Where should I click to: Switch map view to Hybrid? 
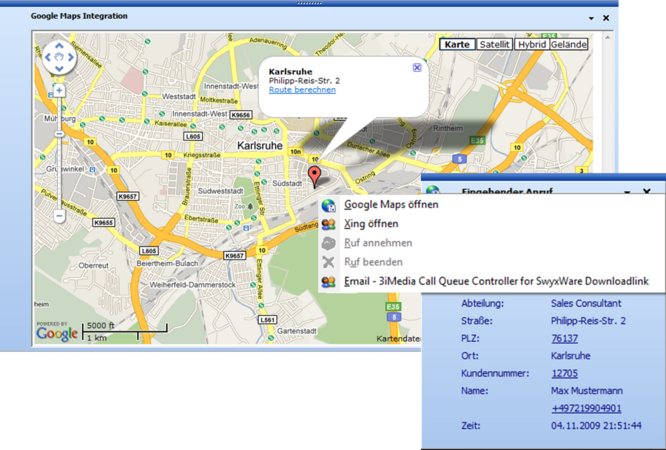coord(531,44)
